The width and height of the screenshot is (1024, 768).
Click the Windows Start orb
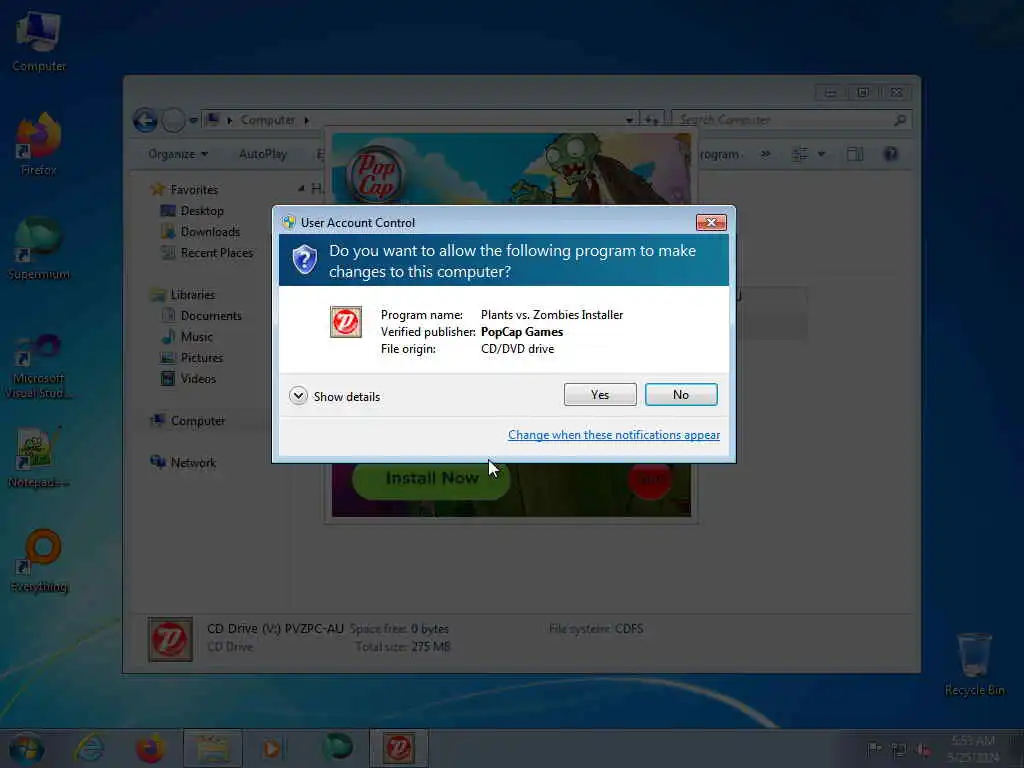point(27,749)
